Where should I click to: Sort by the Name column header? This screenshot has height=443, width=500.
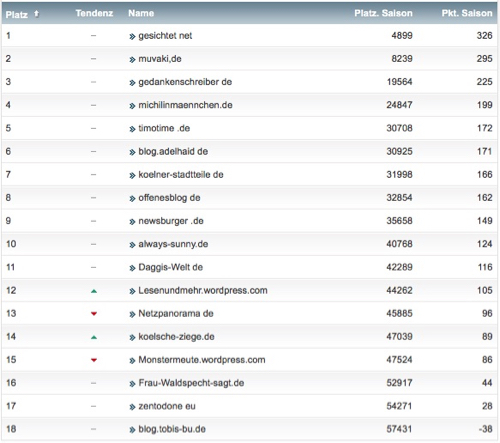pos(141,13)
